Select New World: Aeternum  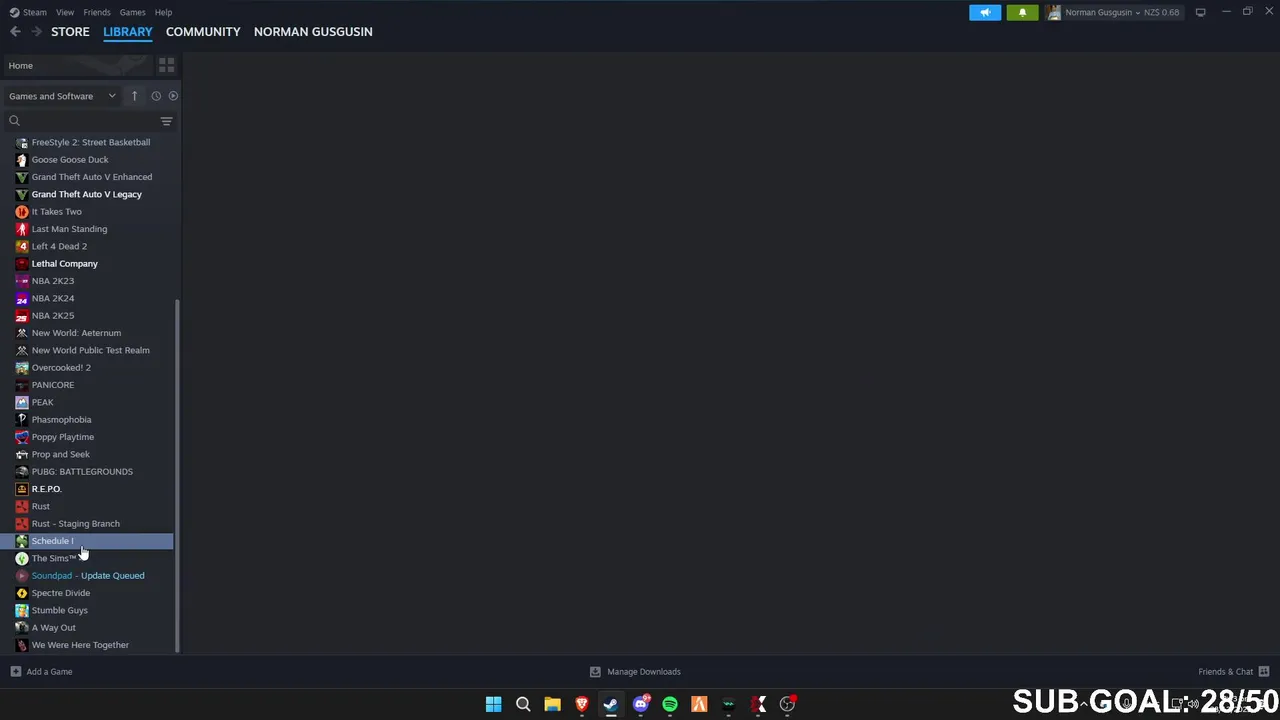coord(76,333)
